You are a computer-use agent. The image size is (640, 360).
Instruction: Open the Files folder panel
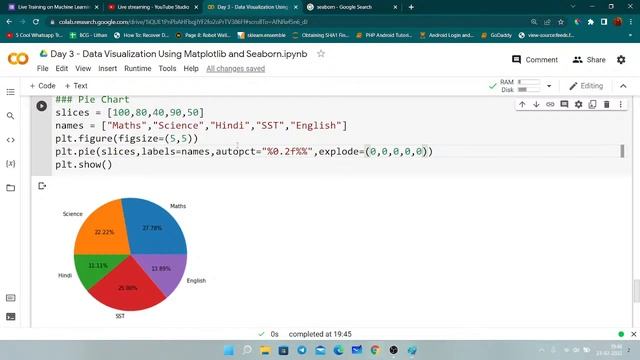(11, 188)
